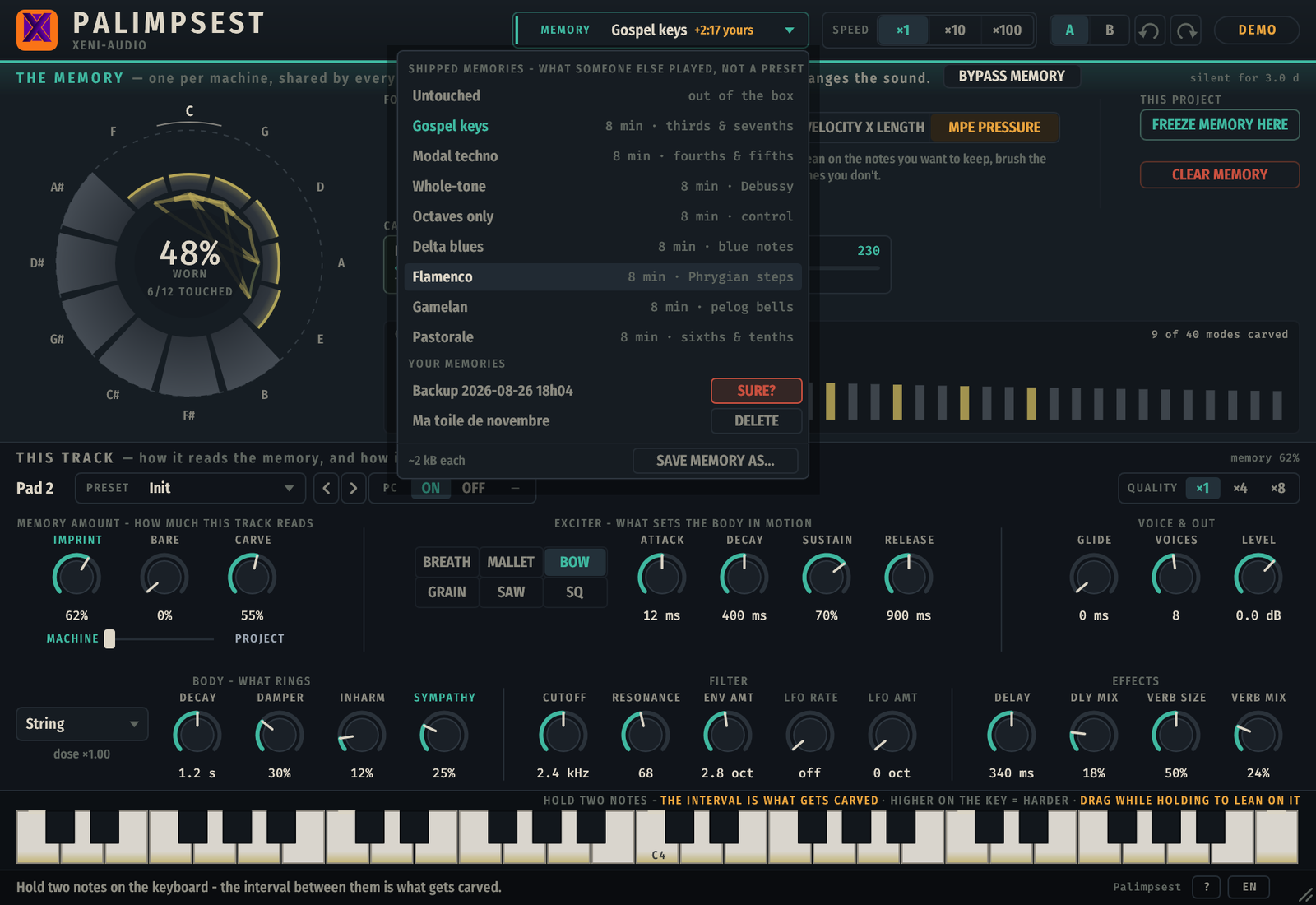Screen dimensions: 1316x905
Task: Click the Glide knob
Action: click(1094, 575)
